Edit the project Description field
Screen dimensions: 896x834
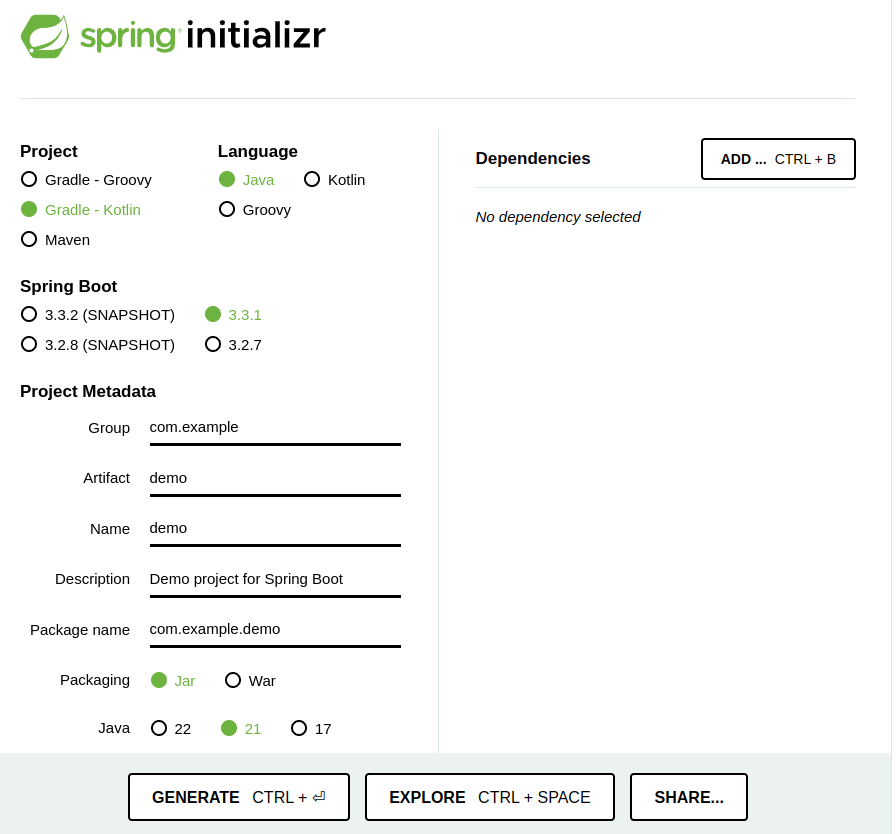pos(274,578)
